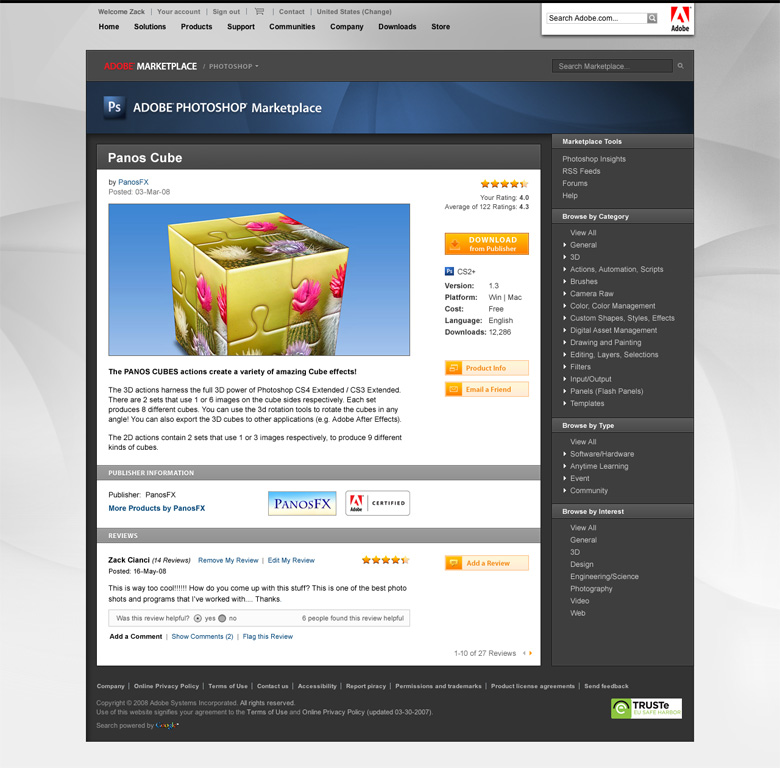Image resolution: width=780 pixels, height=768 pixels.
Task: Open the Store menu
Action: pos(441,27)
